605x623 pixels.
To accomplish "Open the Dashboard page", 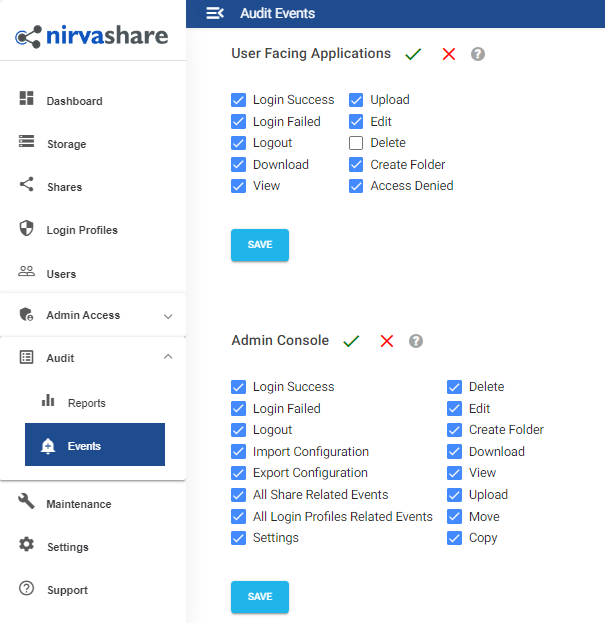I will pos(74,101).
